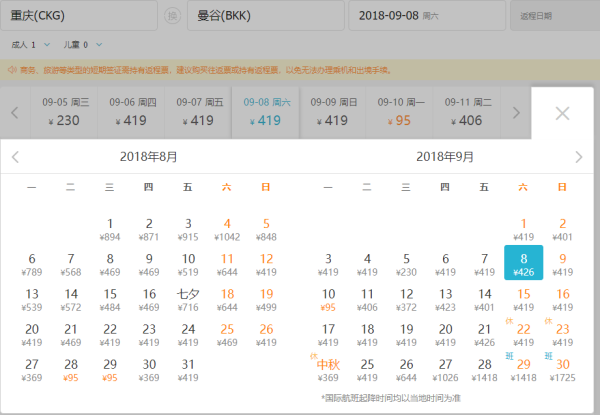Click the 2018年8月 month heading

pyautogui.click(x=148, y=157)
